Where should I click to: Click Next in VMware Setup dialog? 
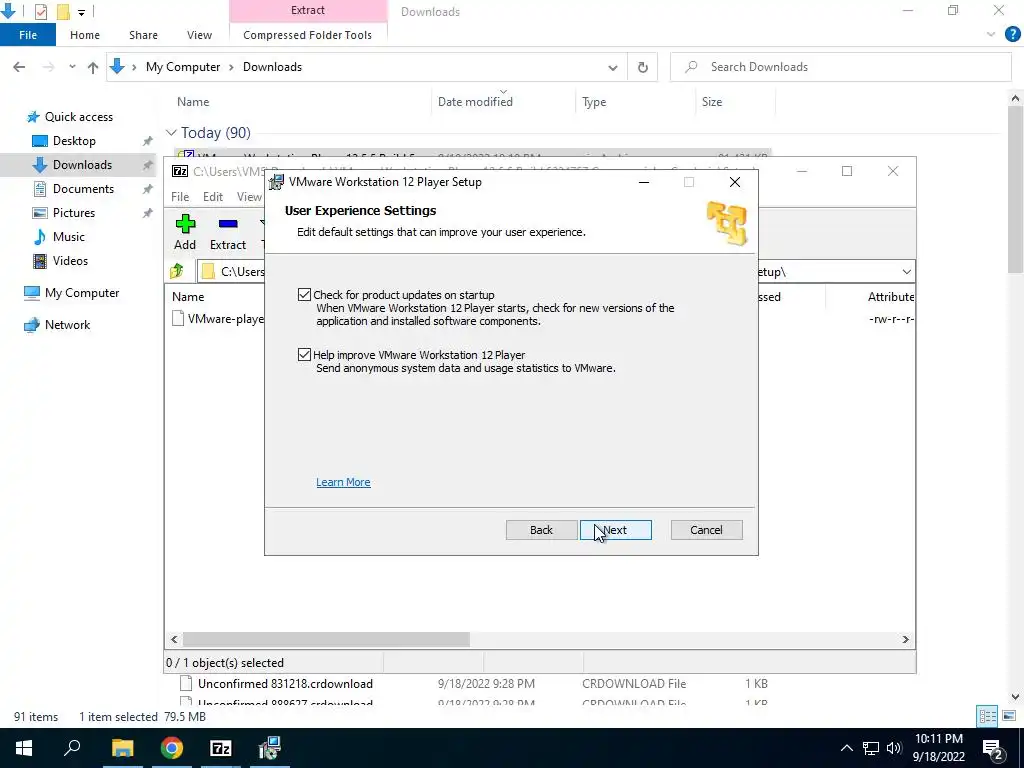616,530
